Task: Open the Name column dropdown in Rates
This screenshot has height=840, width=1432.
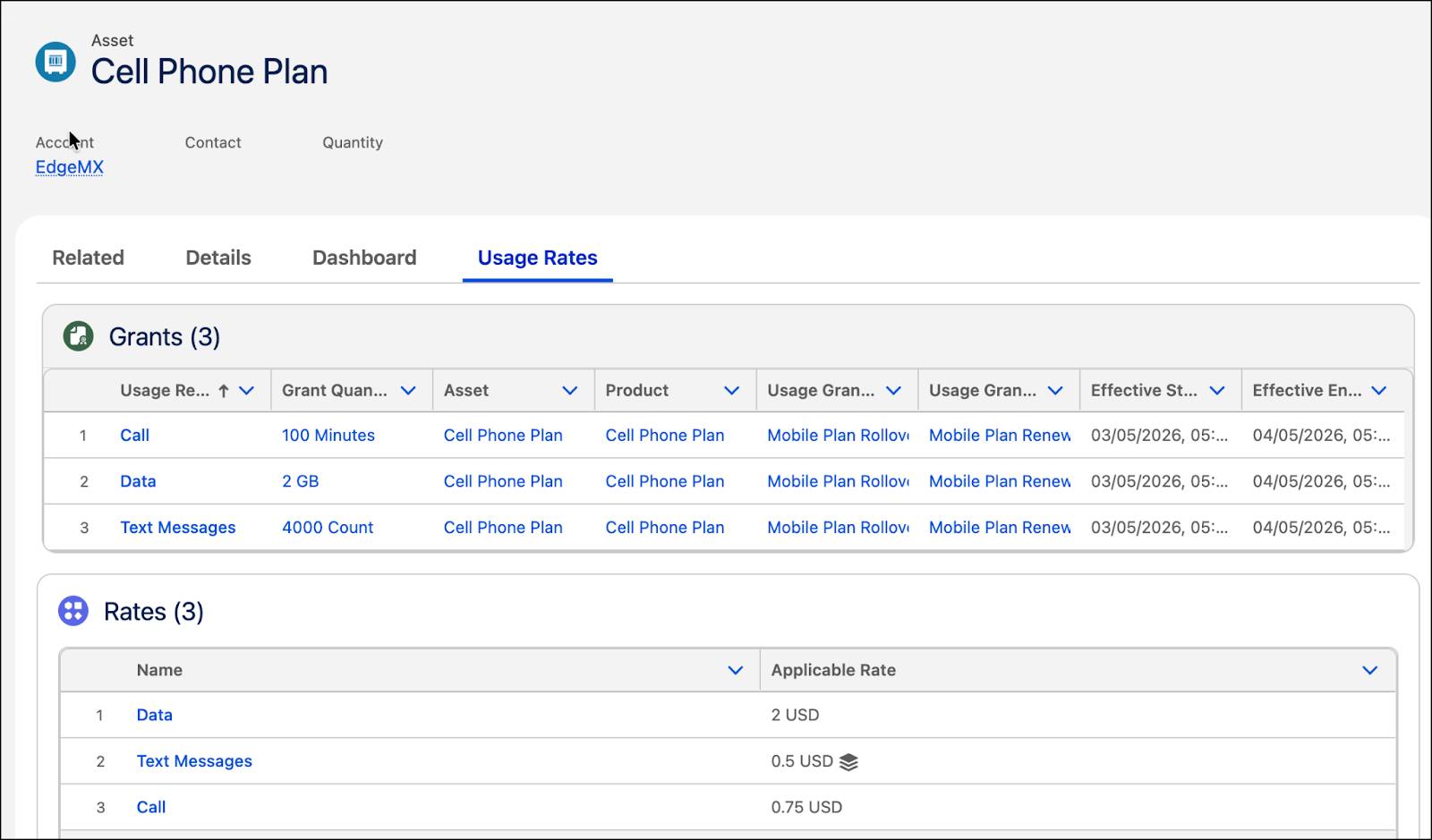Action: 736,670
